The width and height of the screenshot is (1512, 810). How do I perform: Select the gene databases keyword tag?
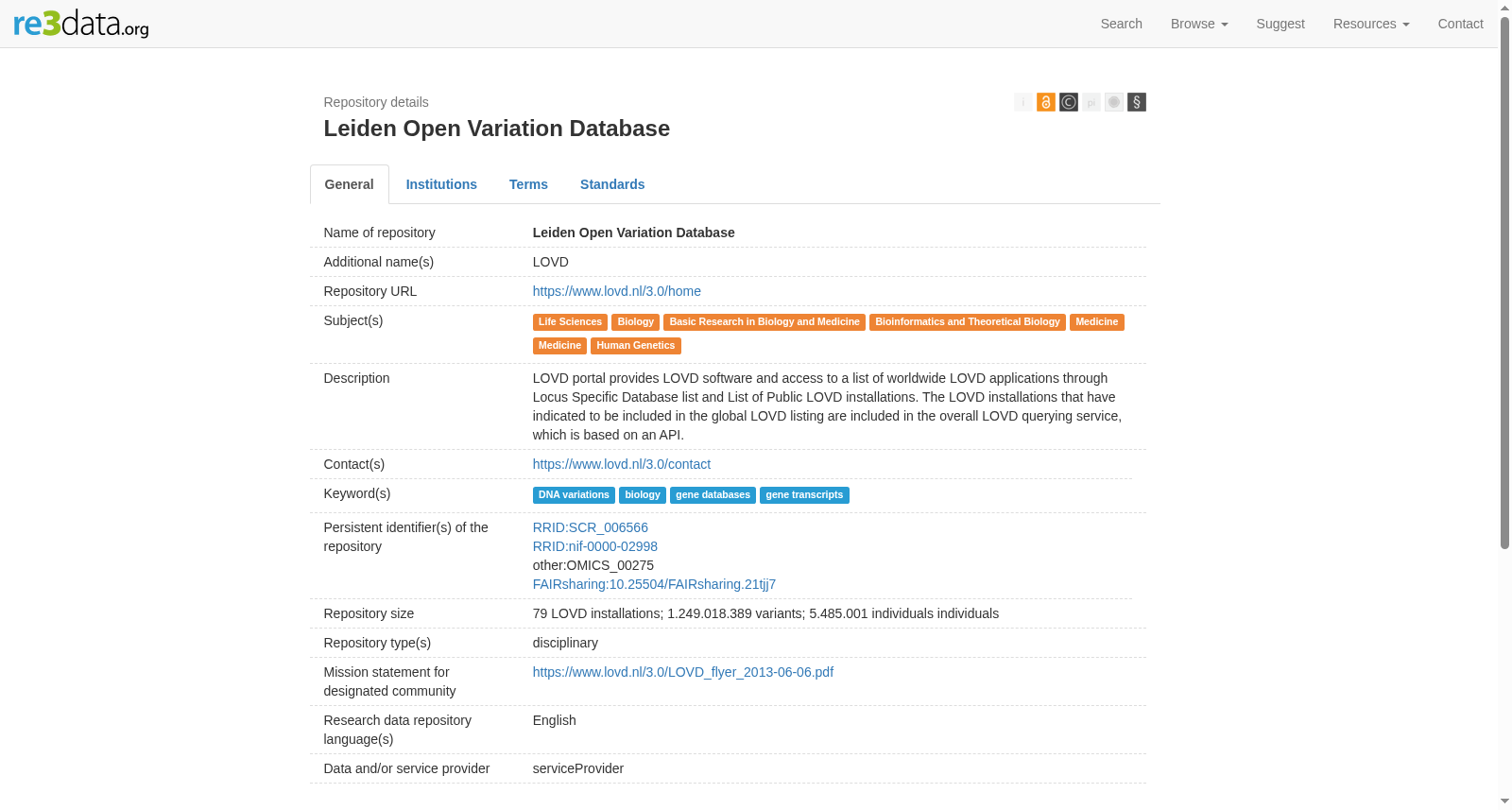[713, 495]
